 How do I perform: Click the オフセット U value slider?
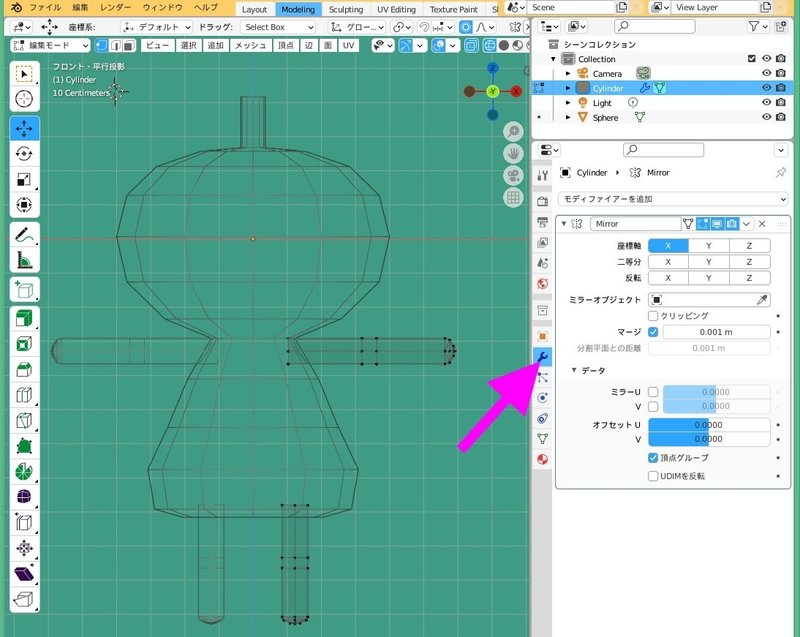[709, 425]
